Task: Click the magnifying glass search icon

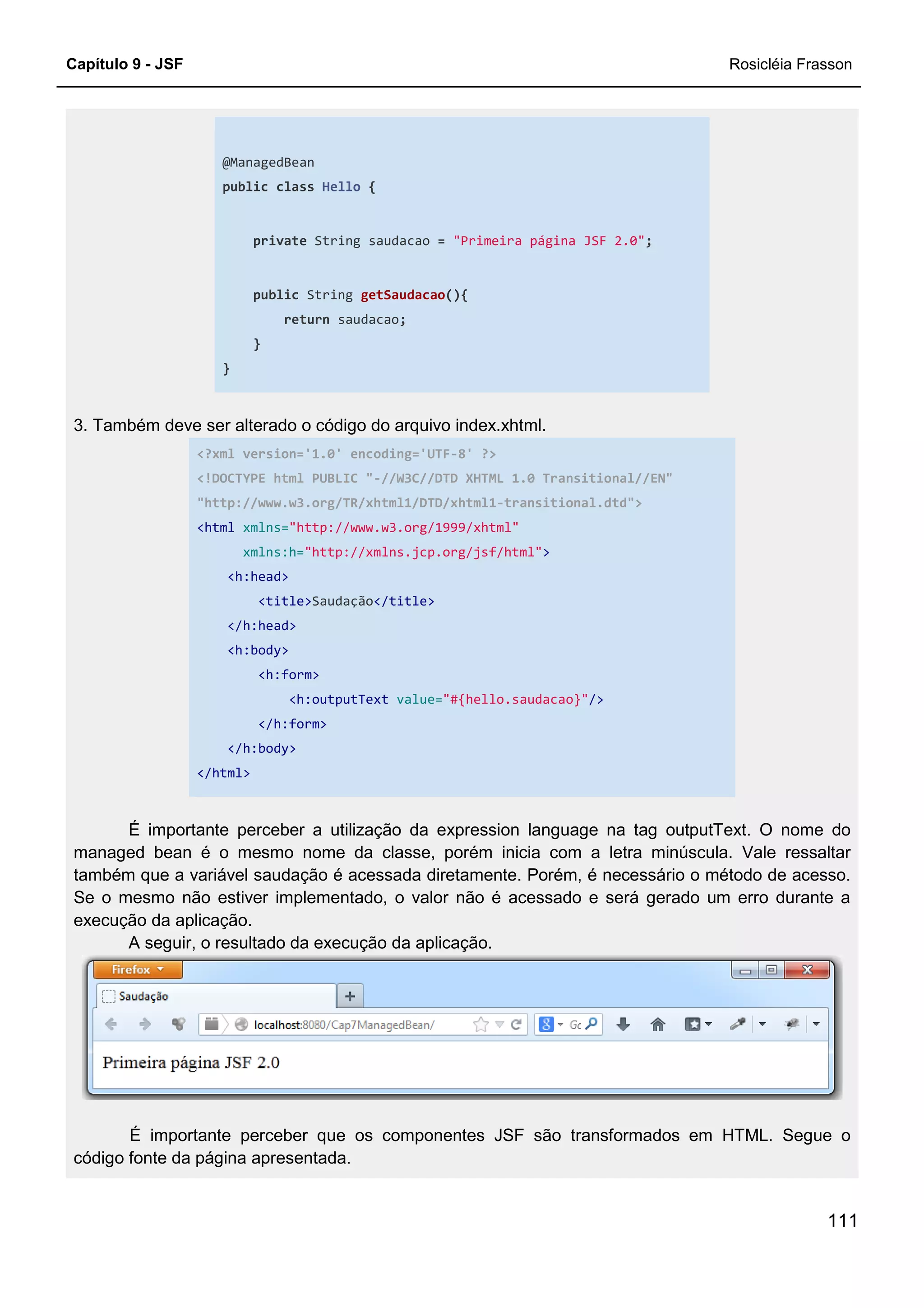Action: pos(592,1024)
